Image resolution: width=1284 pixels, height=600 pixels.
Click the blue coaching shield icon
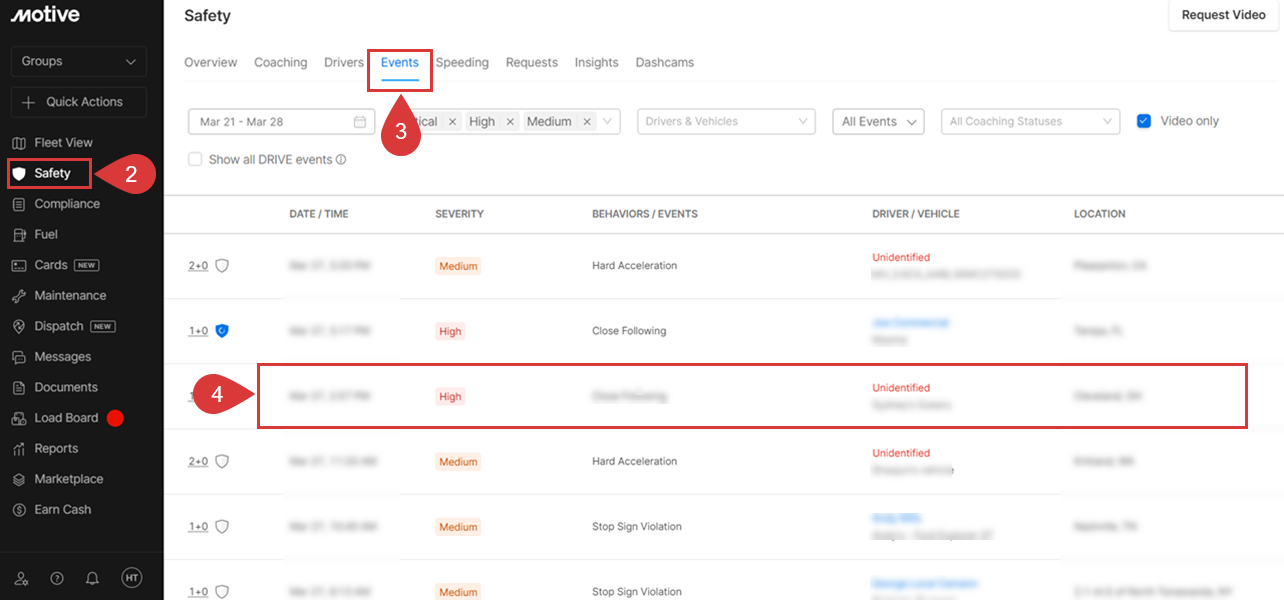click(x=222, y=331)
